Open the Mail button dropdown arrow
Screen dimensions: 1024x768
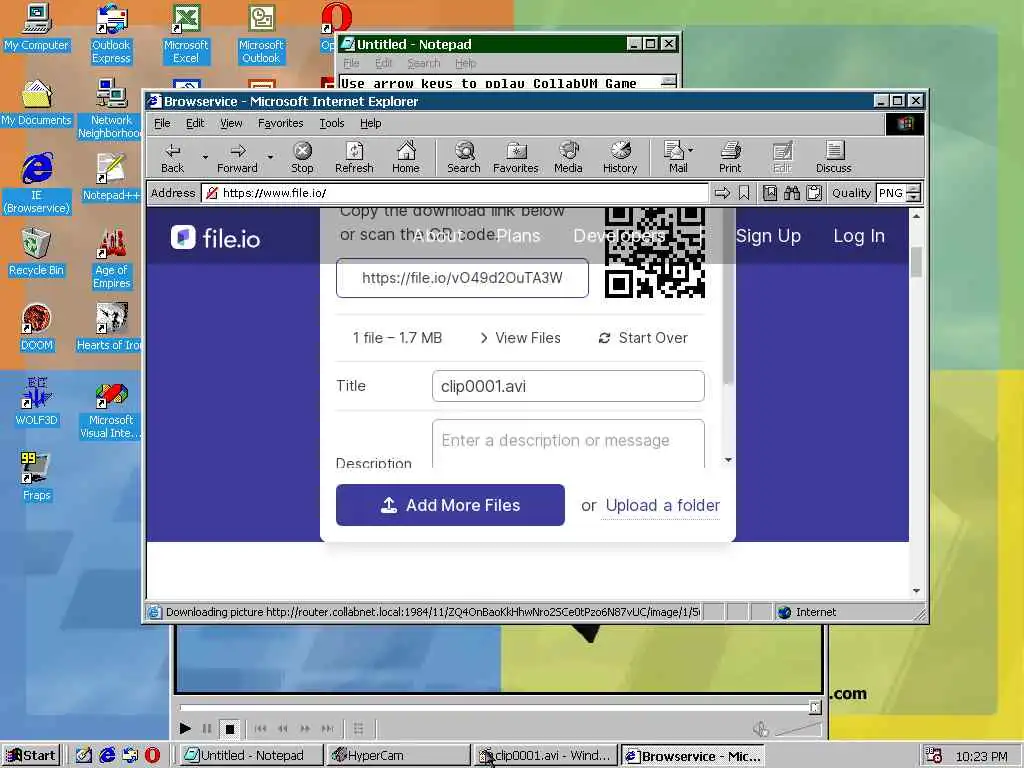click(691, 150)
